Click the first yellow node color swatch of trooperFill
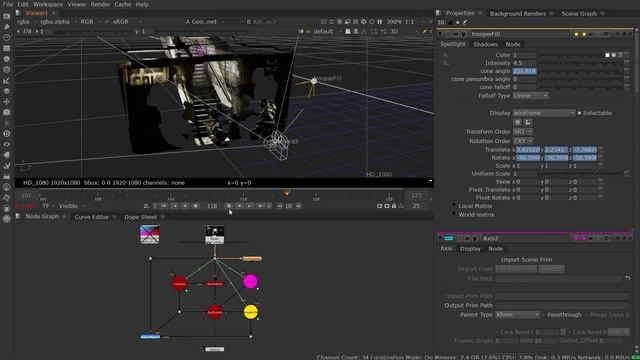Viewport: 640px width, 360px height. 576,34
